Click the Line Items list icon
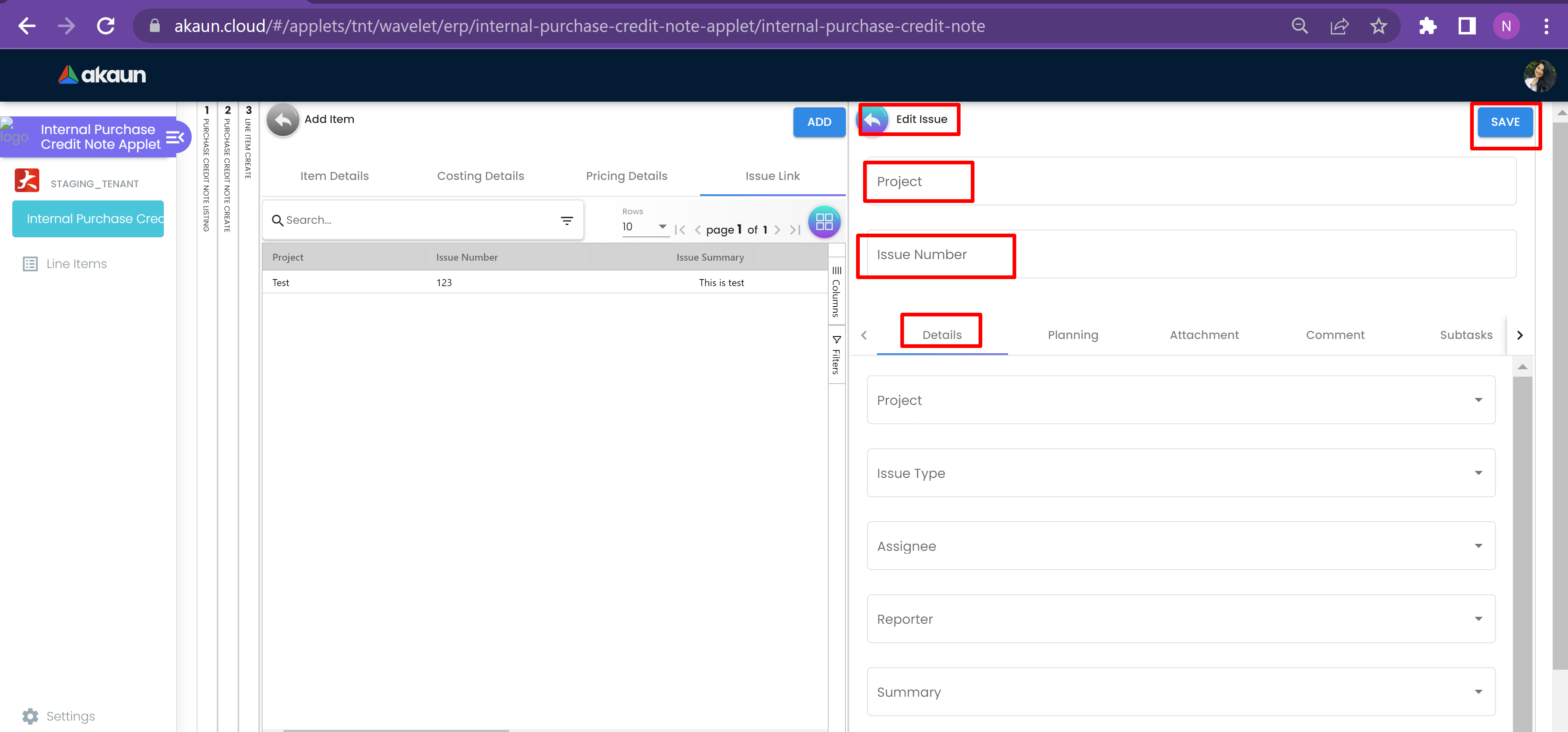This screenshot has height=732, width=1568. (x=30, y=264)
